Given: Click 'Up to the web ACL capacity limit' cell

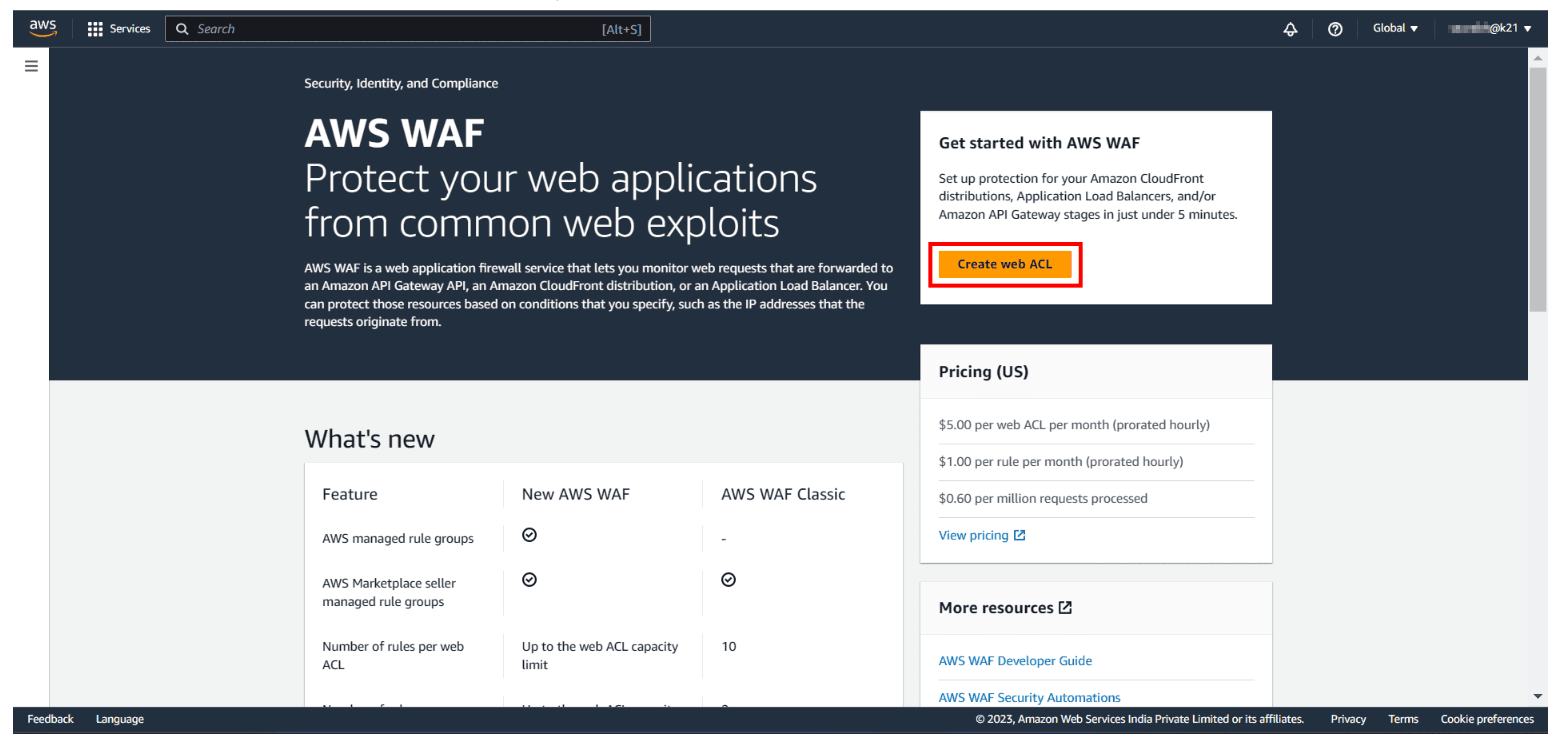Looking at the screenshot, I should point(600,655).
